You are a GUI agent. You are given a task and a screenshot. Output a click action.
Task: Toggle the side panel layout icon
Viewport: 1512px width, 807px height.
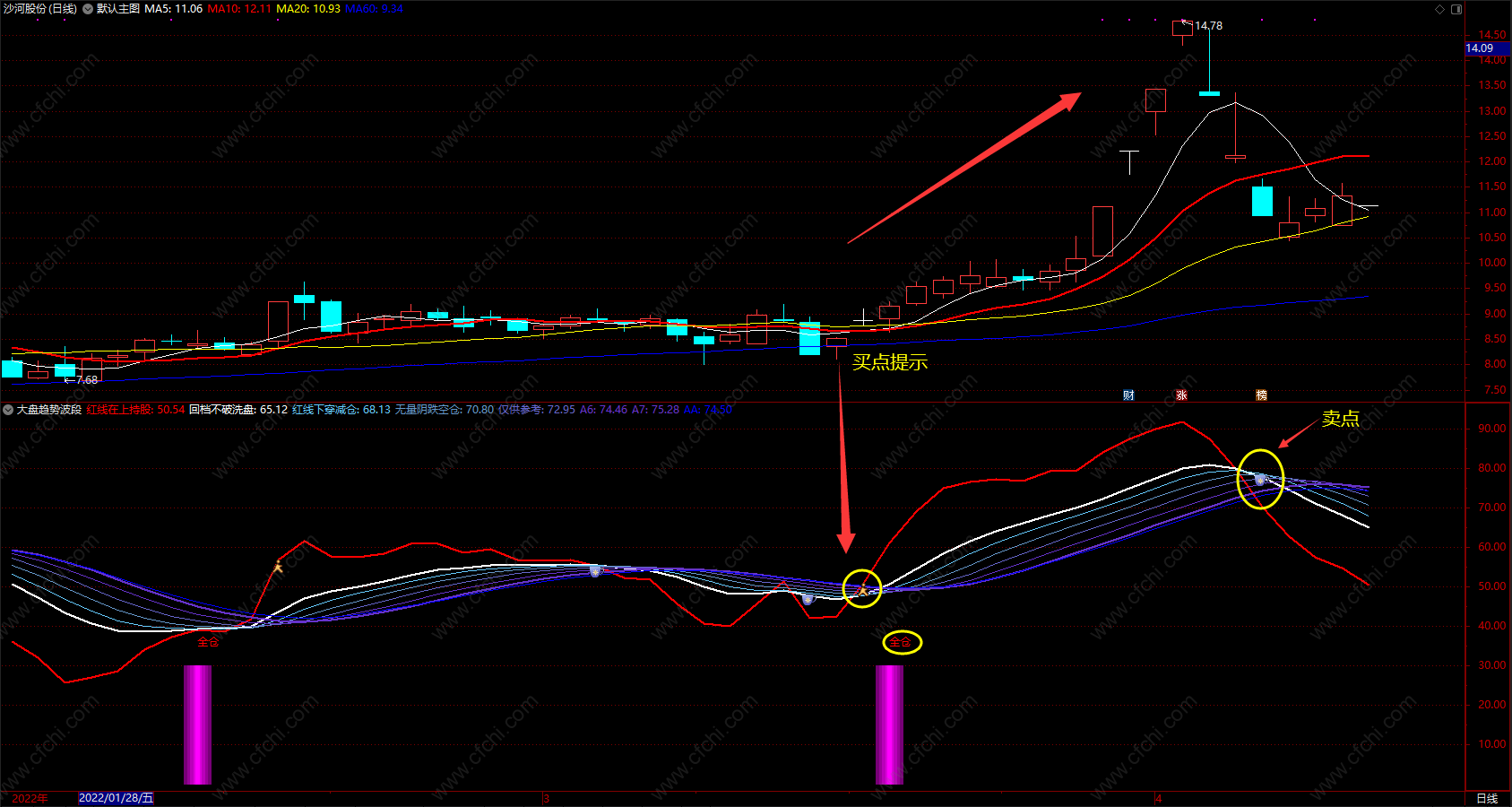1456,9
